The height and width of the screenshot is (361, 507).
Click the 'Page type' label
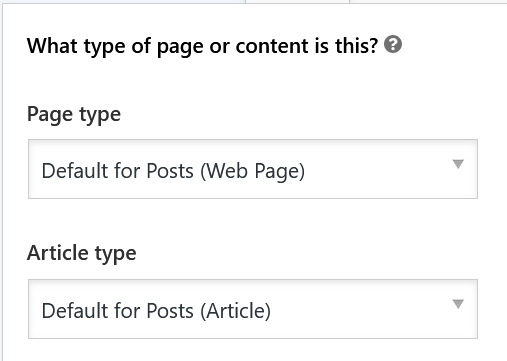tap(74, 115)
